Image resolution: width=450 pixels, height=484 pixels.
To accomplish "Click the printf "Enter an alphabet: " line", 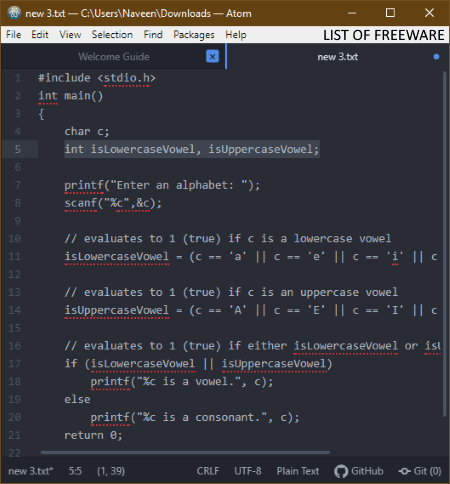I will tap(162, 185).
